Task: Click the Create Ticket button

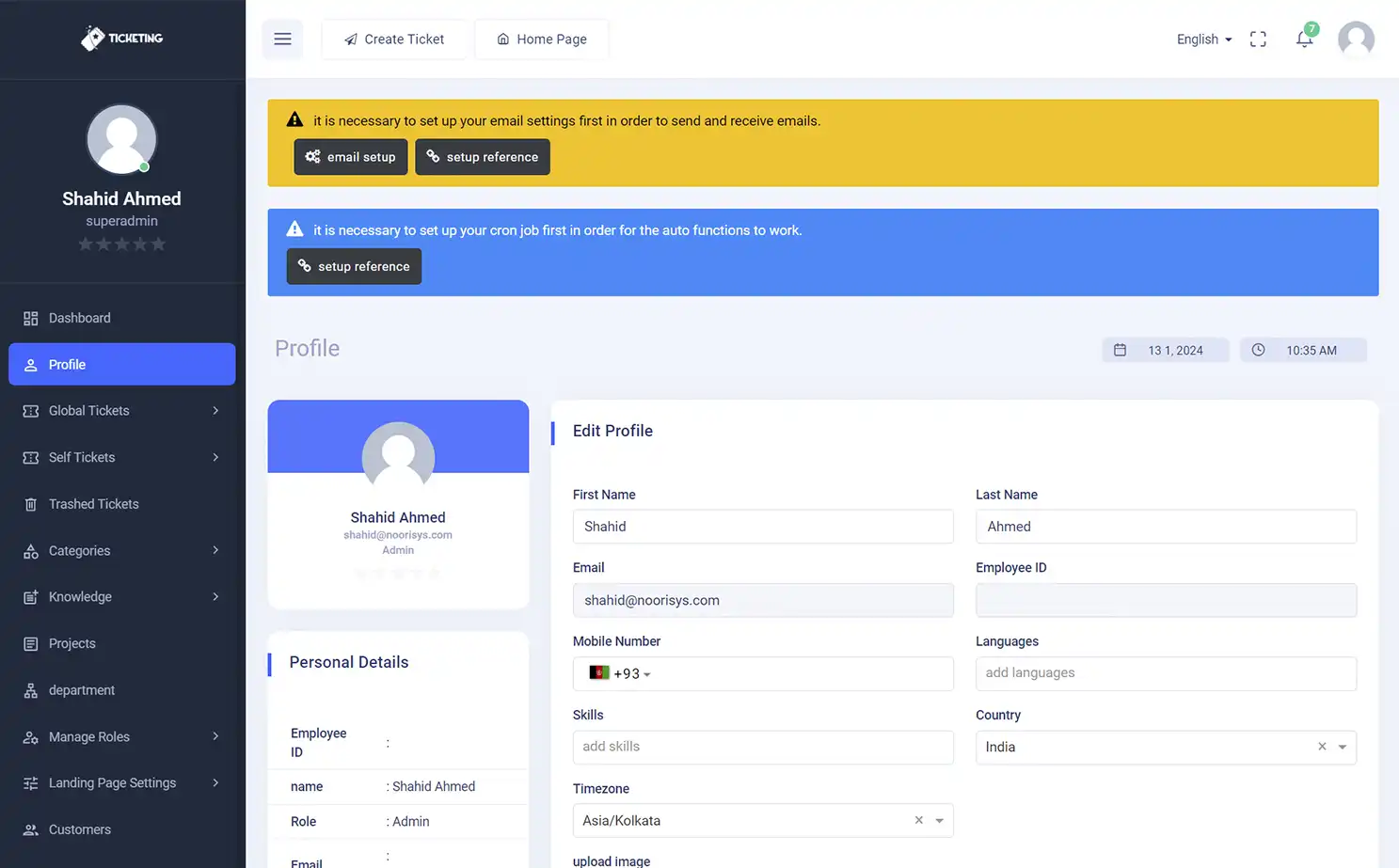Action: (x=394, y=39)
